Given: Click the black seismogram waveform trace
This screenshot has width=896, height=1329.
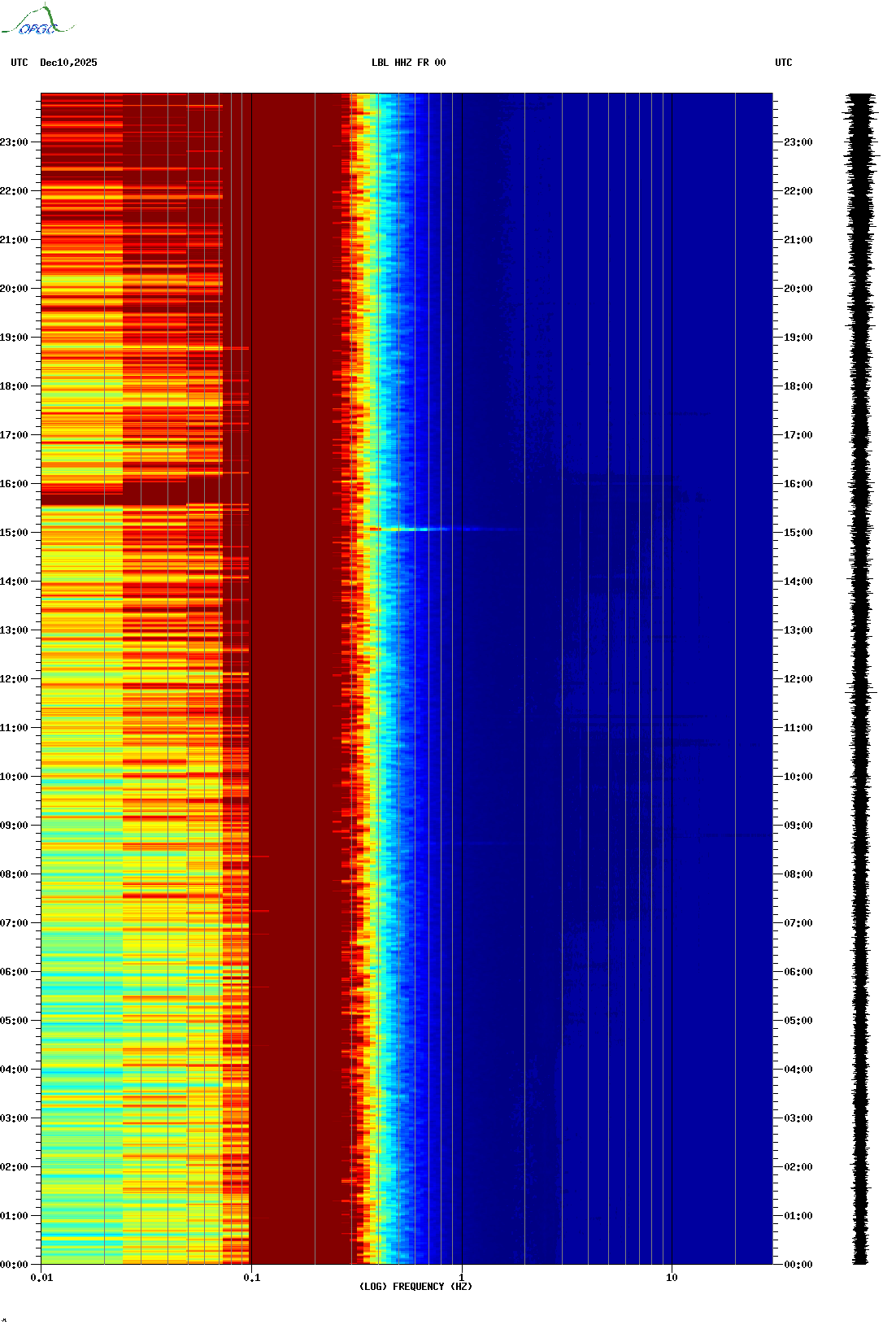Looking at the screenshot, I should pos(861,678).
